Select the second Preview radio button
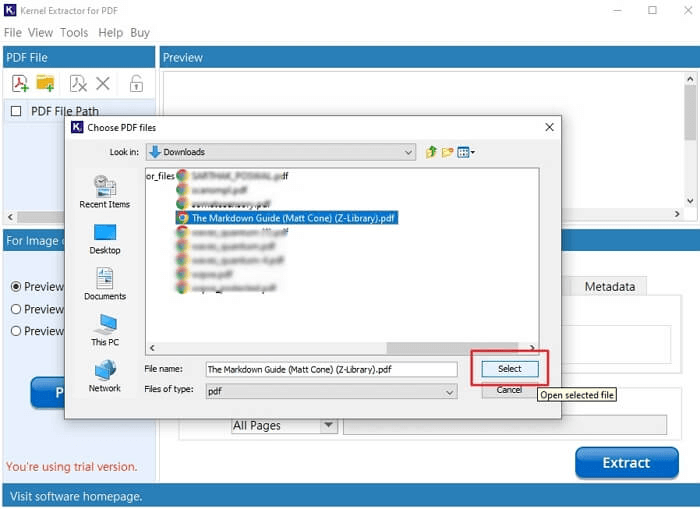The height and width of the screenshot is (509, 700). click(16, 309)
